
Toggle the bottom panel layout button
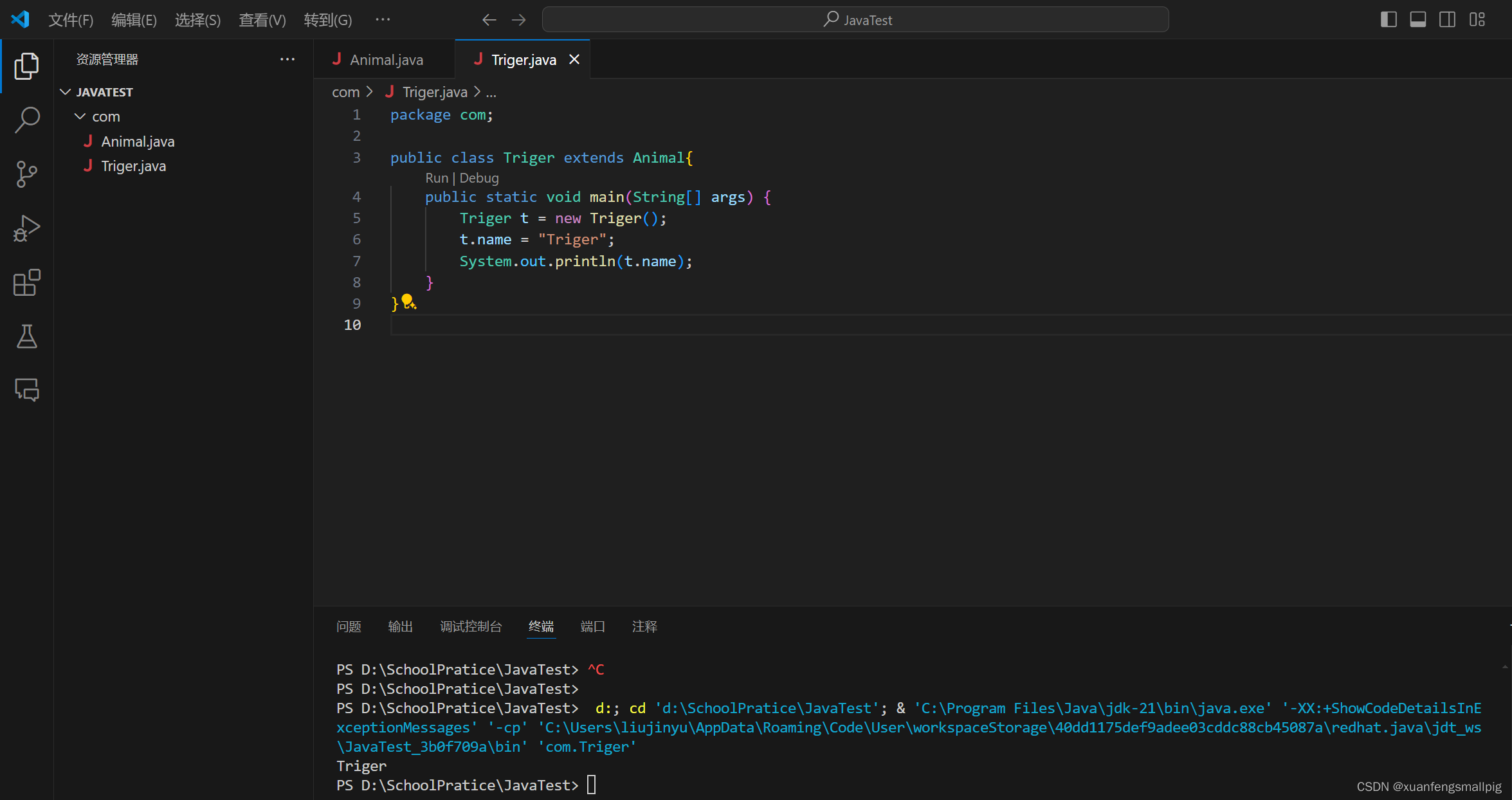[x=1417, y=20]
